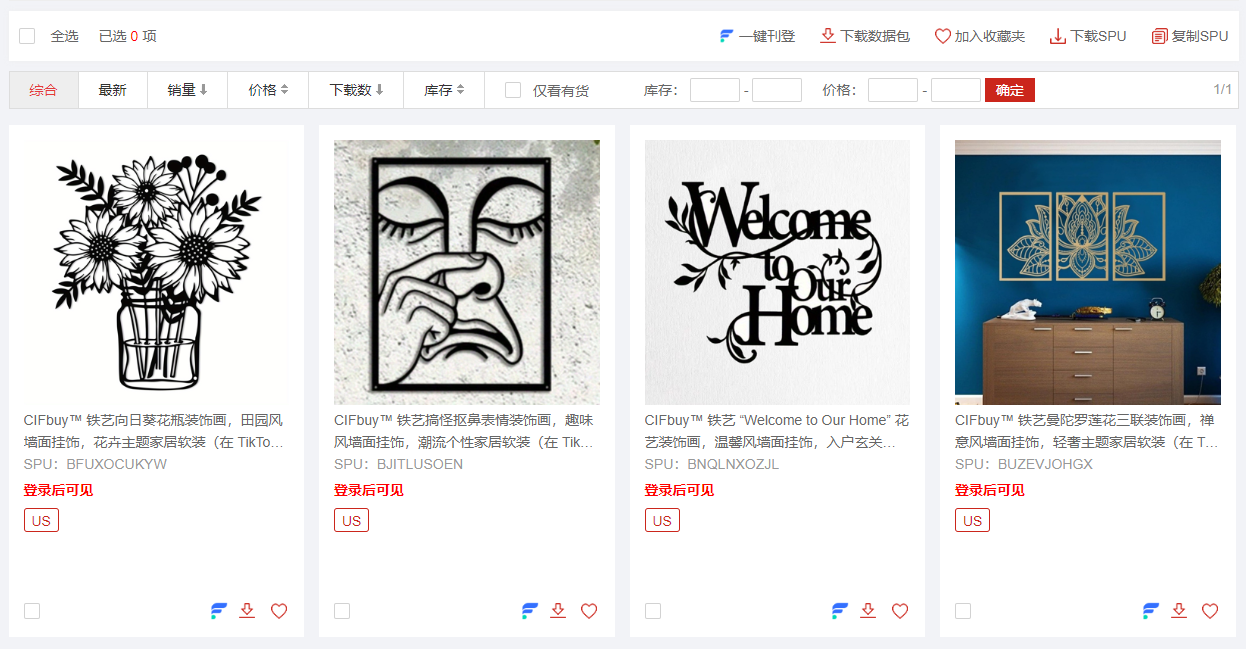Image resolution: width=1246 pixels, height=649 pixels.
Task: Click the 下载数据包 download icon at top
Action: (x=828, y=36)
